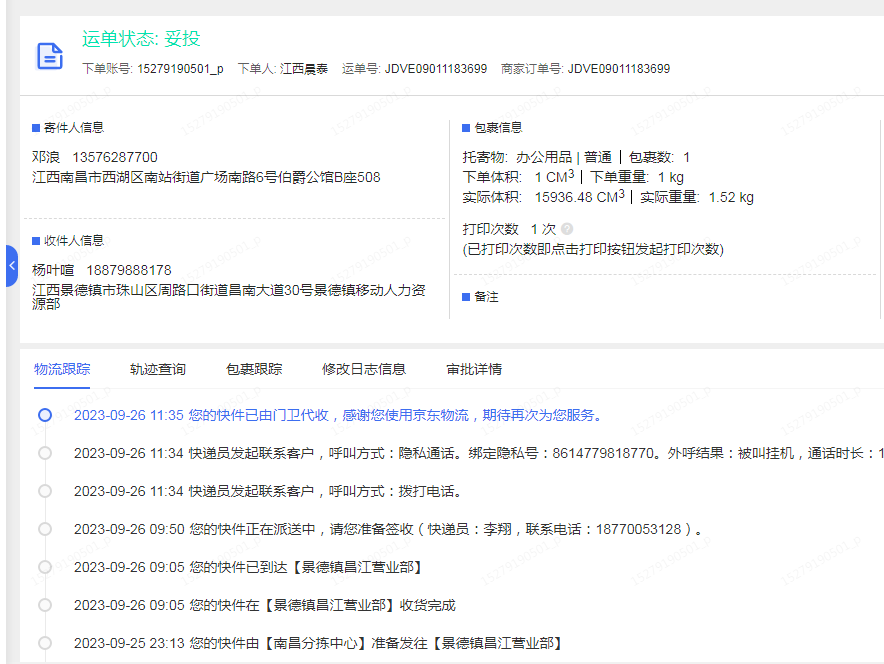Screen dimensions: 884x664
Task: Expand the left sidebar chevron handle
Action: [x=11, y=266]
